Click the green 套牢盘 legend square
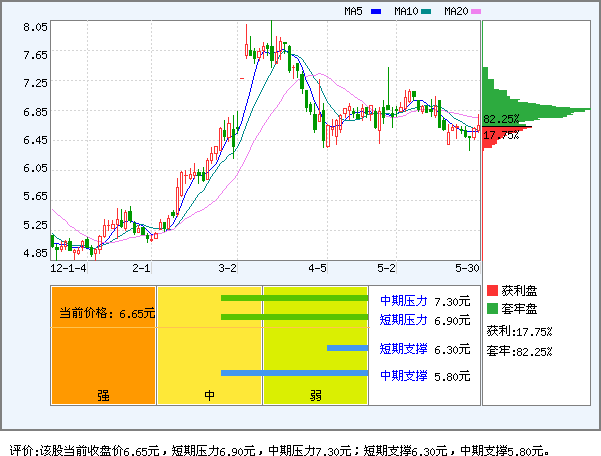This screenshot has width=601, height=456. click(x=492, y=308)
